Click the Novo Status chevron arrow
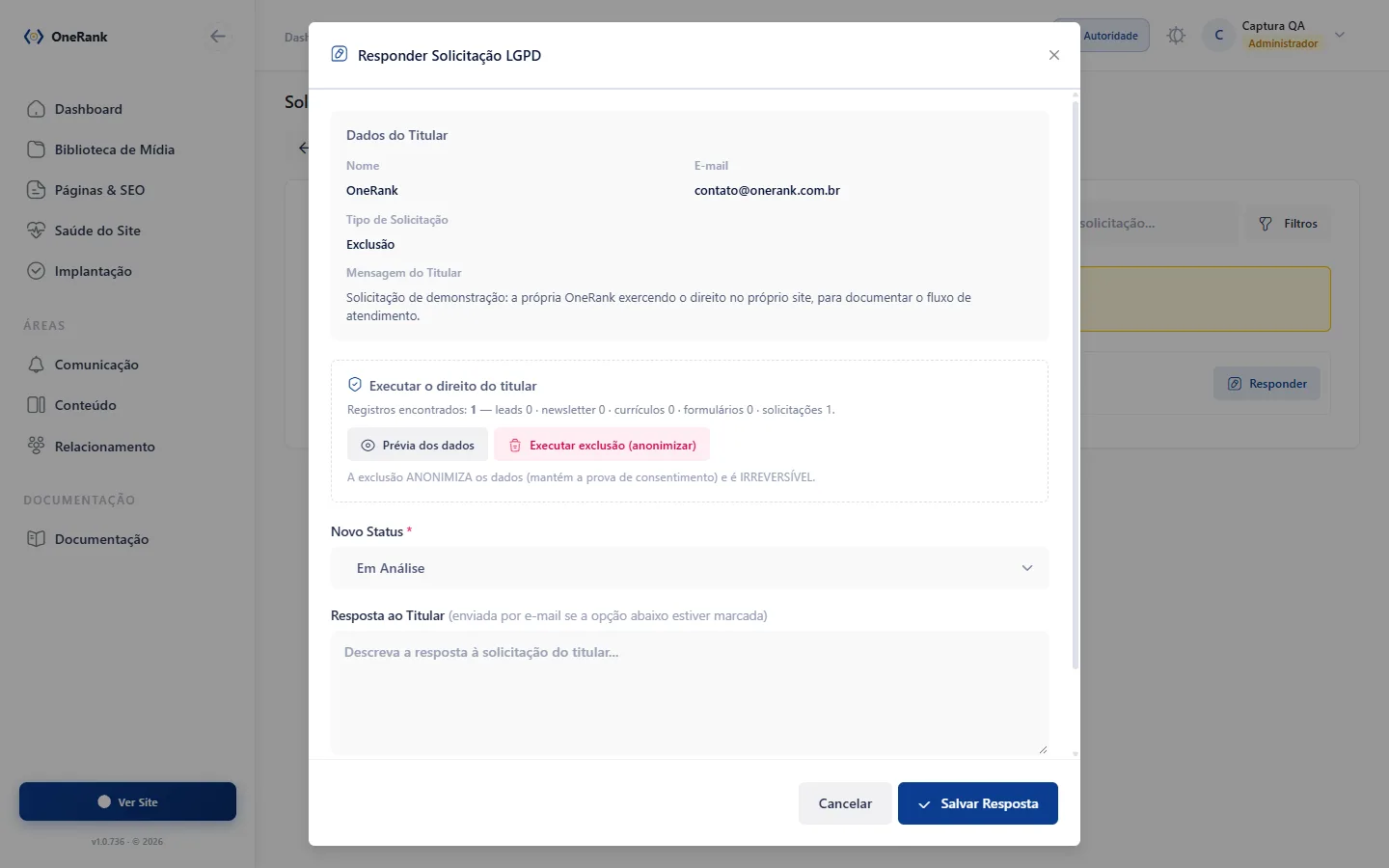1389x868 pixels. (1027, 568)
